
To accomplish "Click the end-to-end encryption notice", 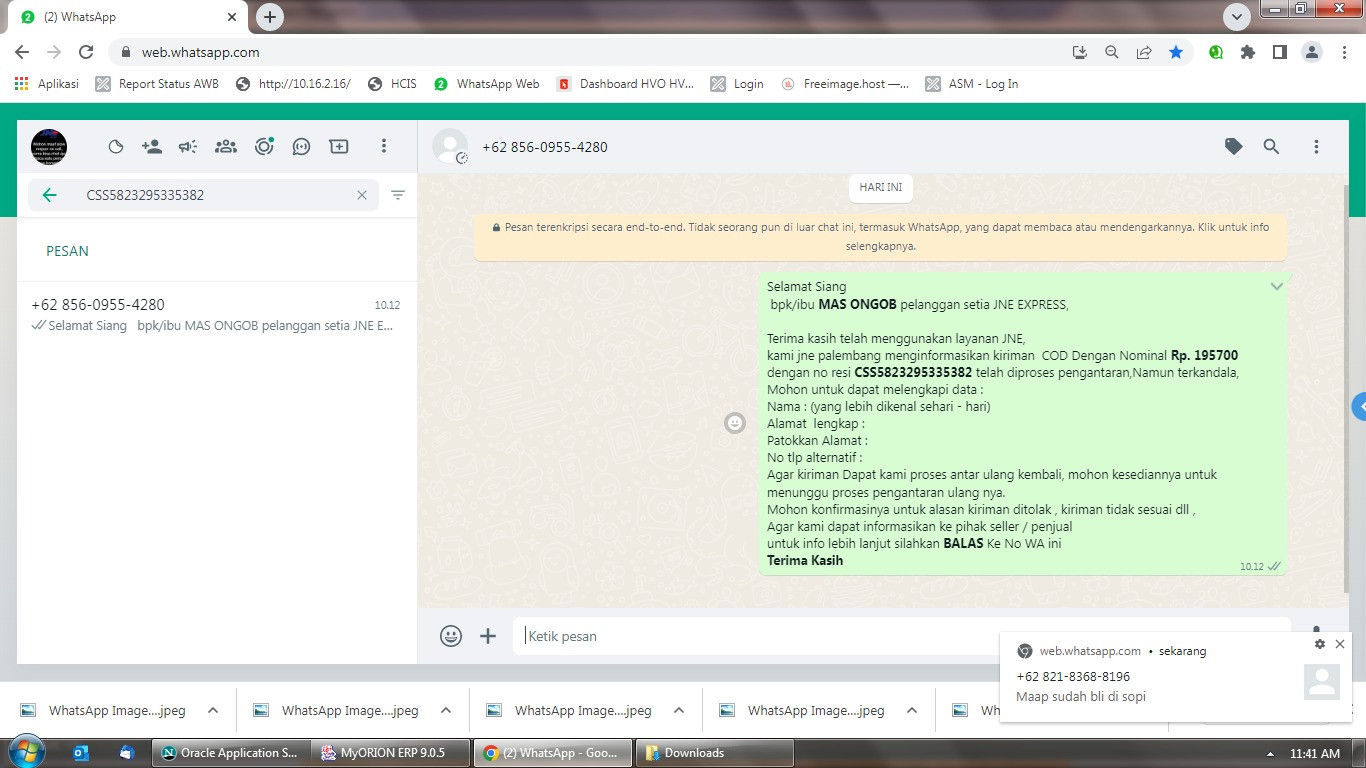I will pos(881,236).
